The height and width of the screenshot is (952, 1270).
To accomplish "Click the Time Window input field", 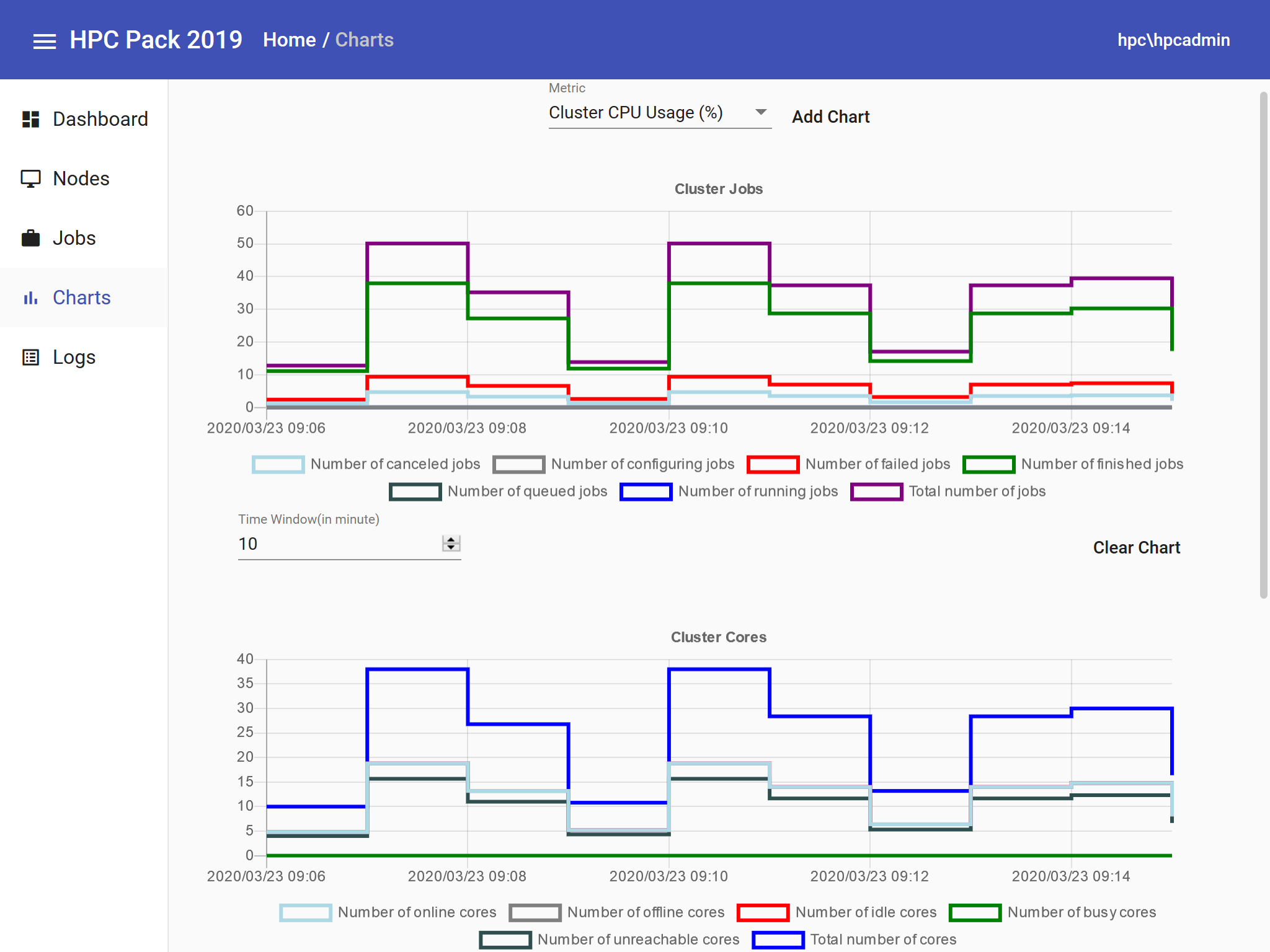I will tap(340, 544).
